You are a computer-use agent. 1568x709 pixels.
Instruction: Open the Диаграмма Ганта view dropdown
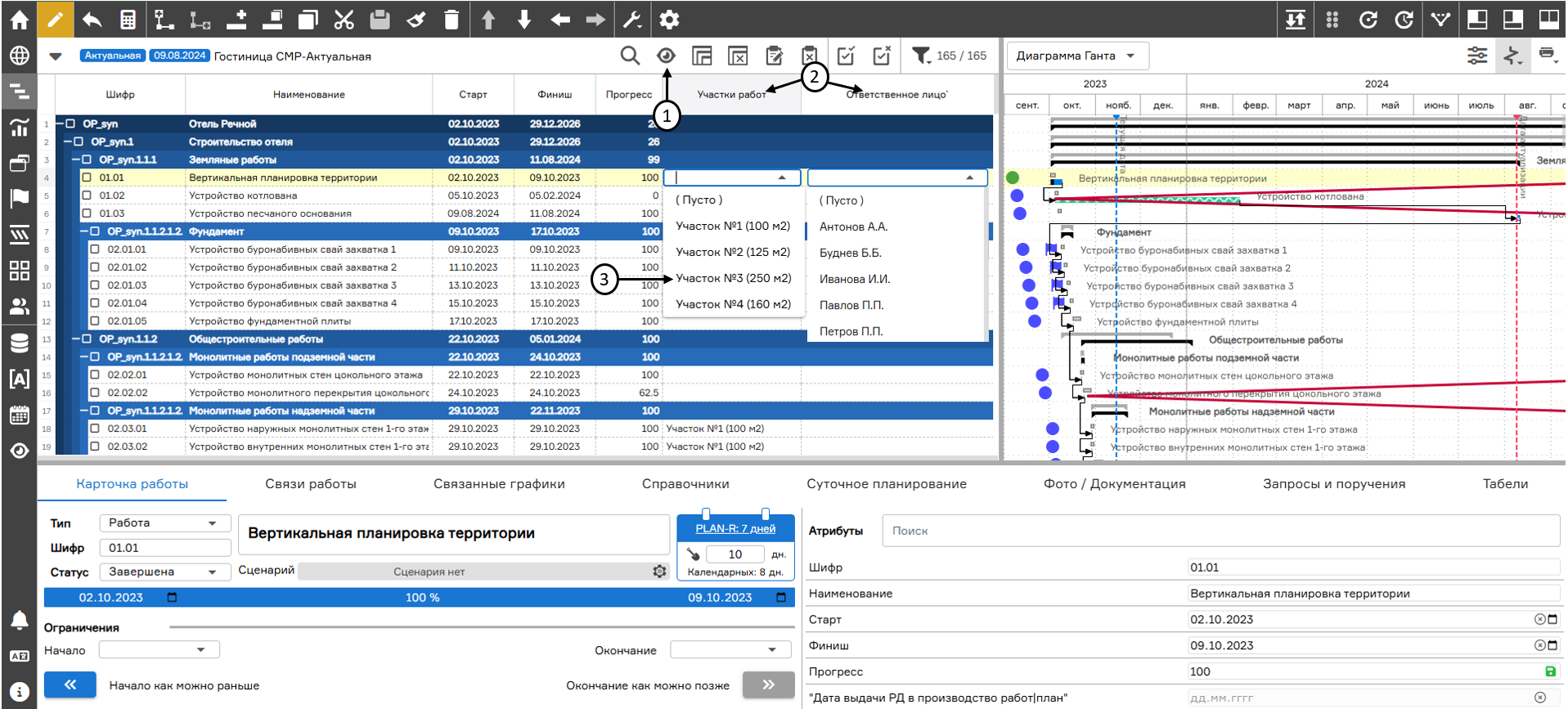1076,56
